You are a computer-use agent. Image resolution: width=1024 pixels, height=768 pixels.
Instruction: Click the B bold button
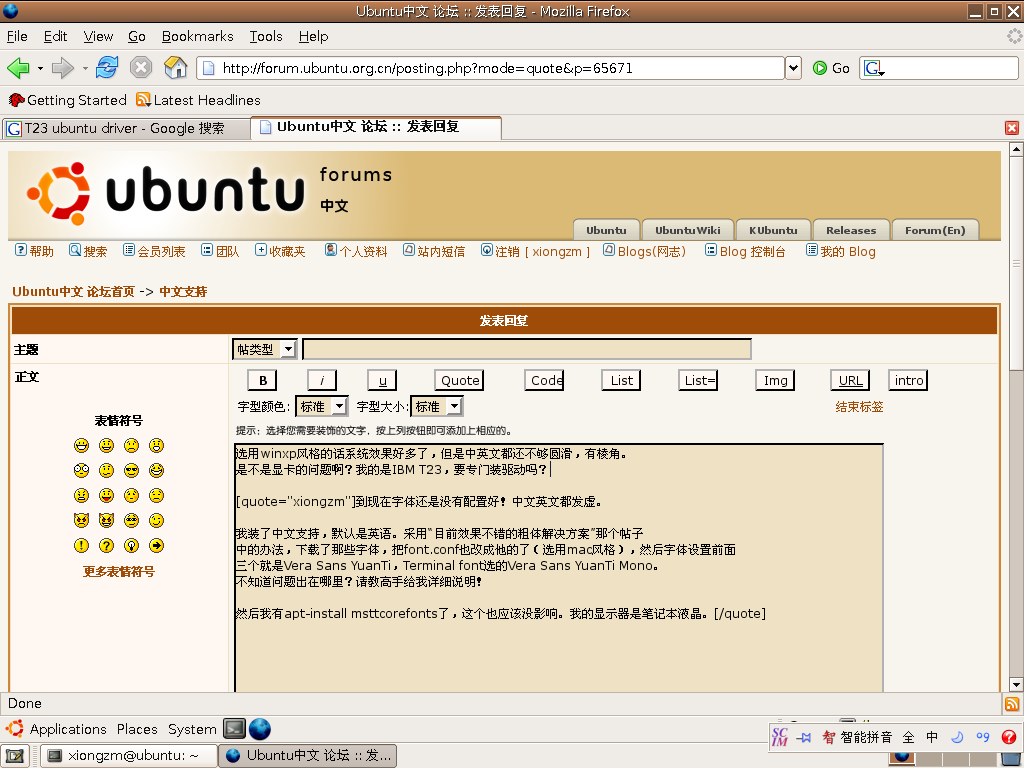pos(263,380)
